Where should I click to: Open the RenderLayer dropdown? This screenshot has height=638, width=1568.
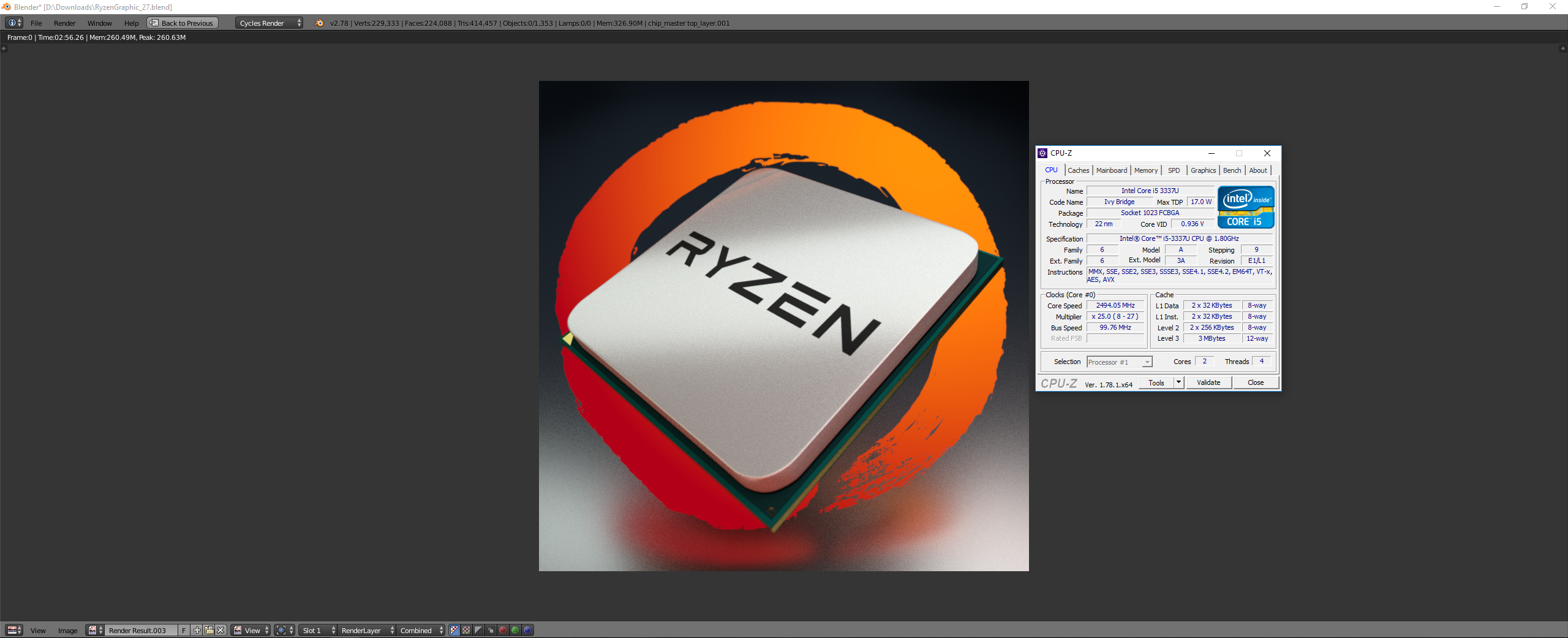[367, 630]
